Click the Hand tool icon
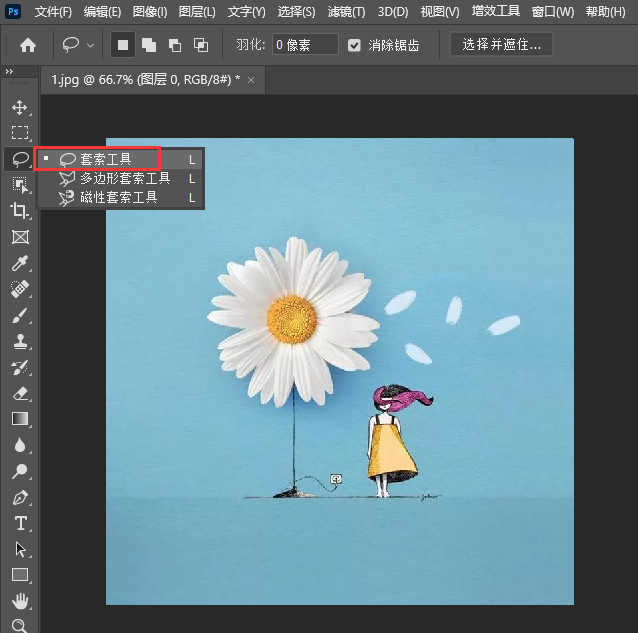The height and width of the screenshot is (633, 638). tap(19, 601)
